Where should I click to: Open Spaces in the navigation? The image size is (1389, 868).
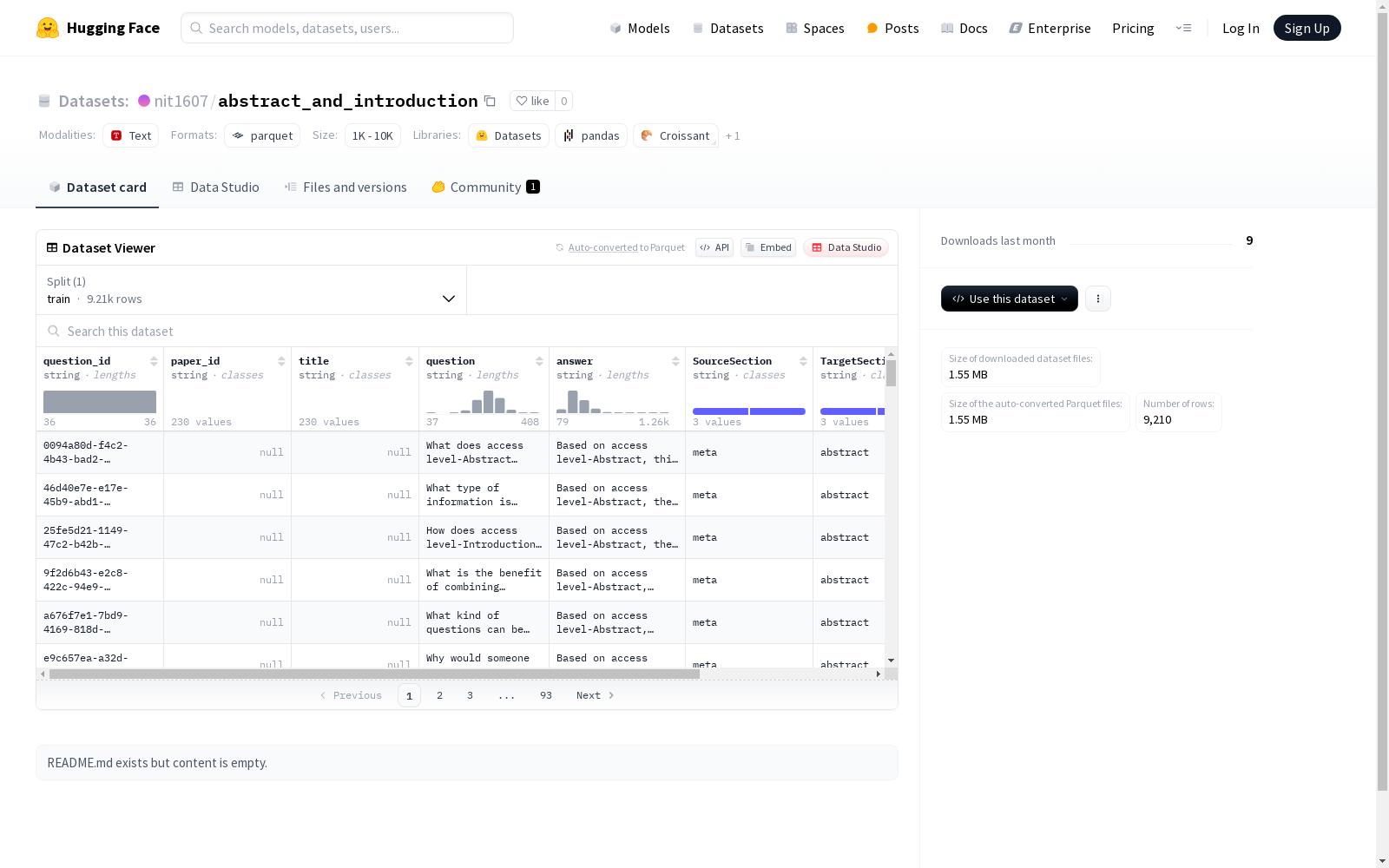tap(815, 28)
